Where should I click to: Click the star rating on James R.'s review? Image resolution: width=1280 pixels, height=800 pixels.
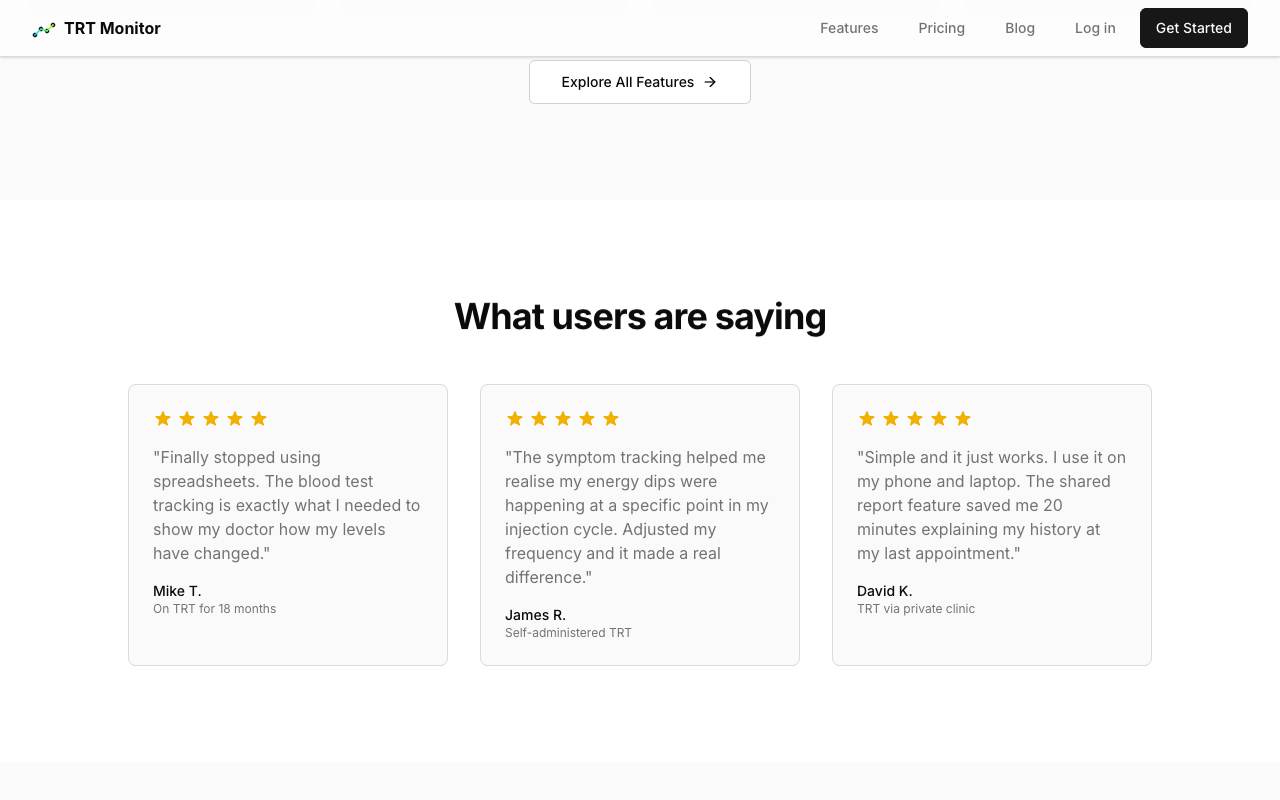(563, 419)
